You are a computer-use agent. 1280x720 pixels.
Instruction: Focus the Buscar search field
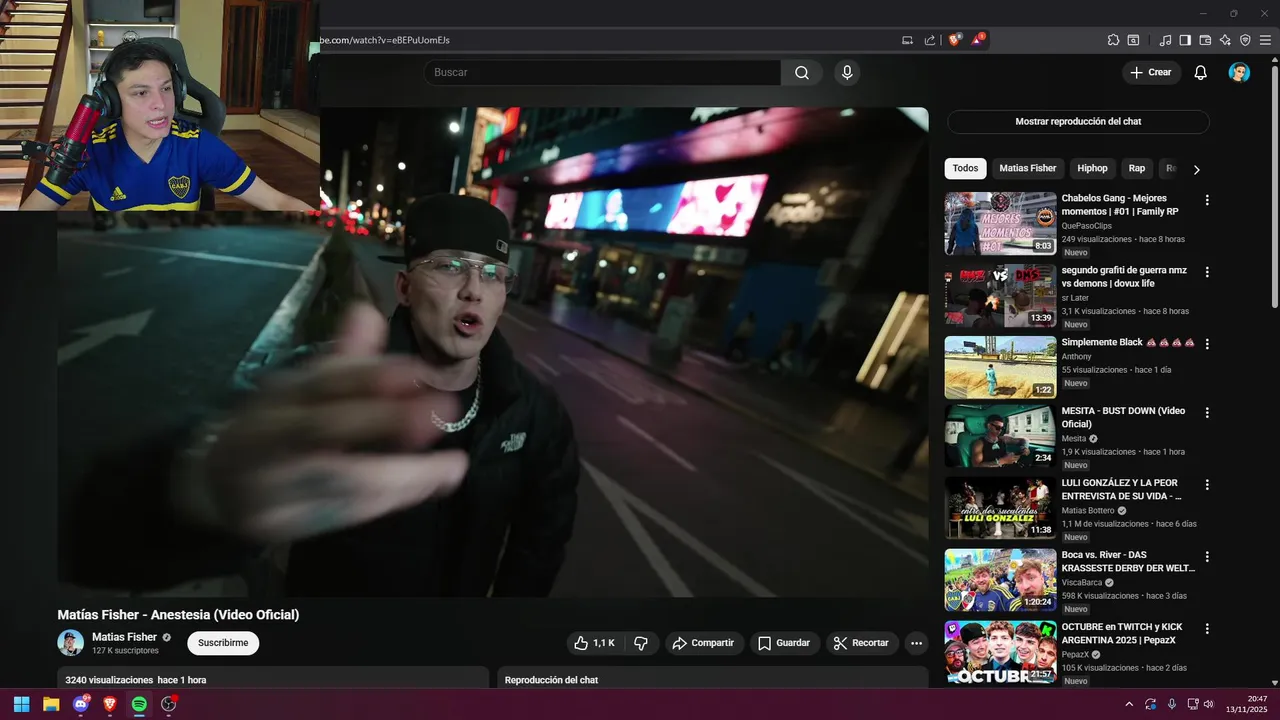pos(602,72)
